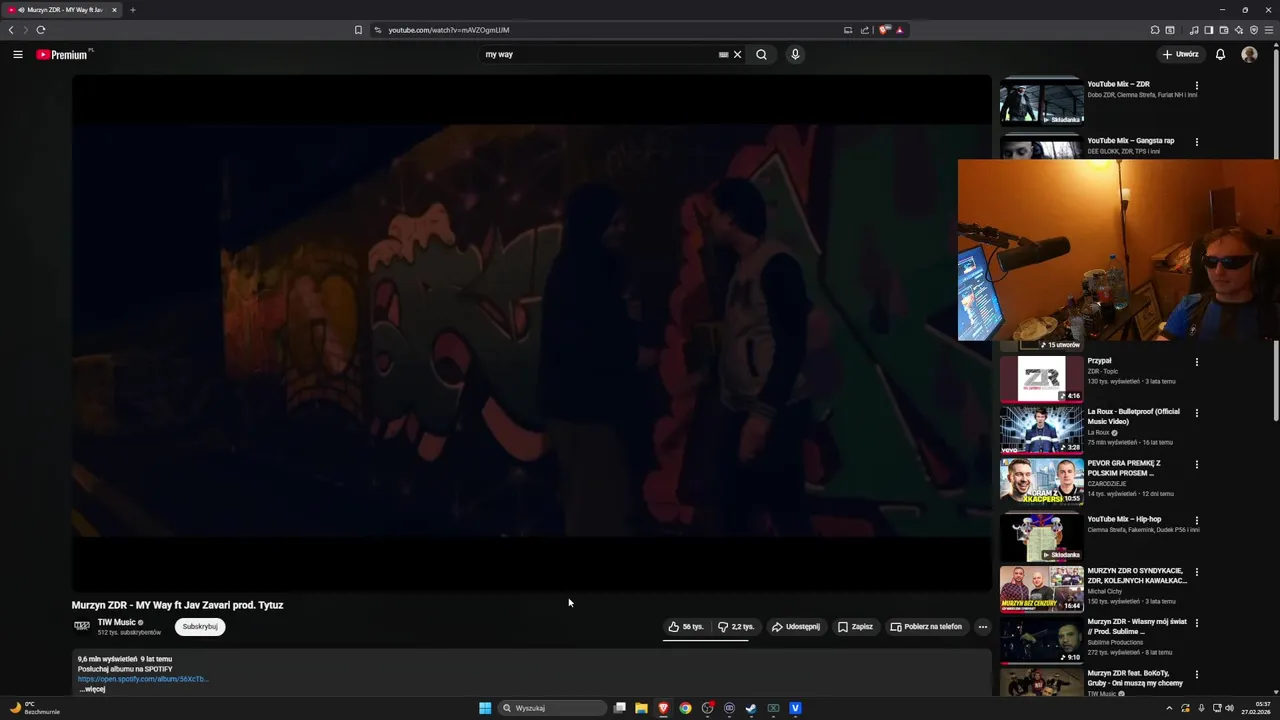Open YouTube Mix – Hip-hop playlist

(x=1041, y=538)
